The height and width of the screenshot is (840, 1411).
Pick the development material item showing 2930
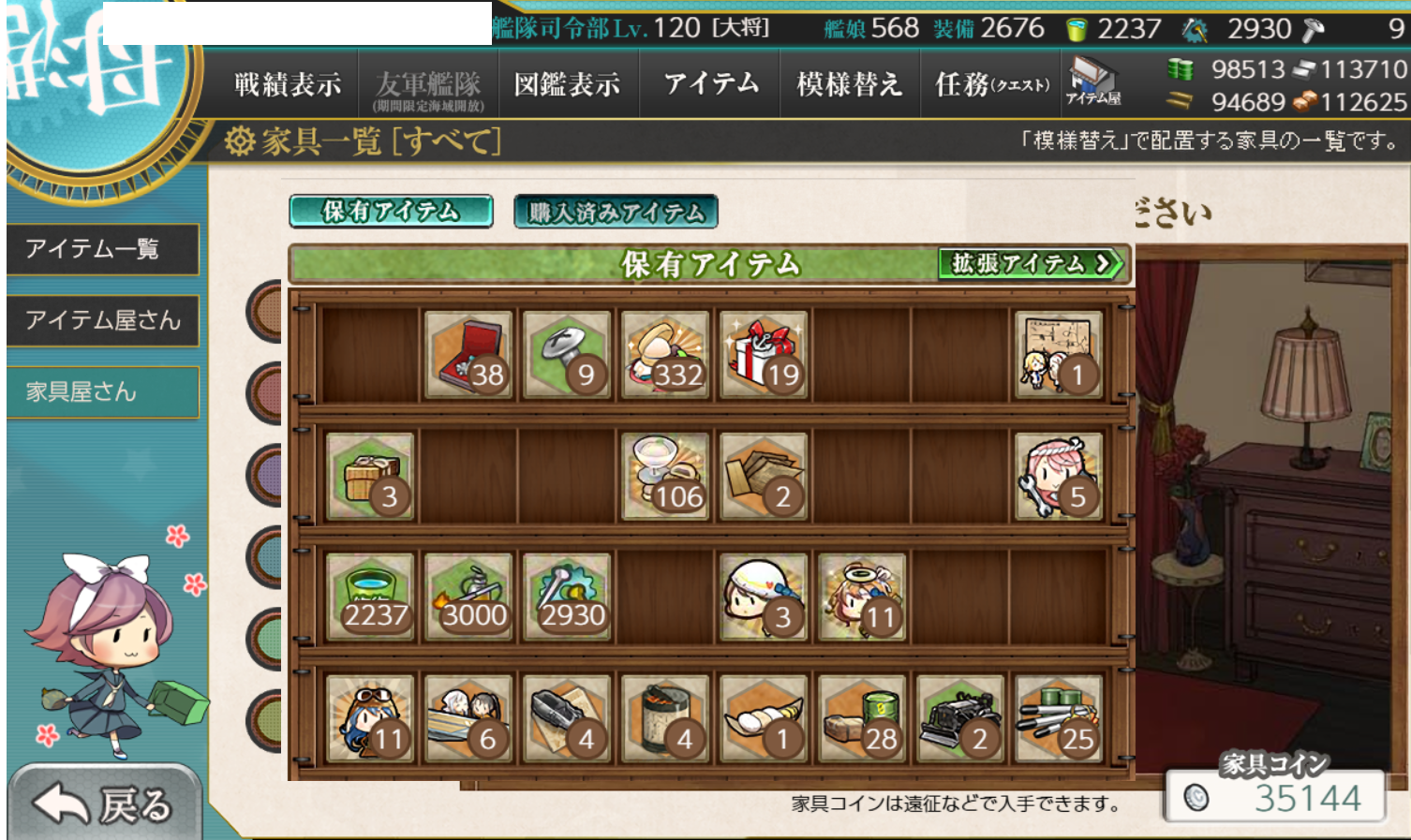[567, 597]
